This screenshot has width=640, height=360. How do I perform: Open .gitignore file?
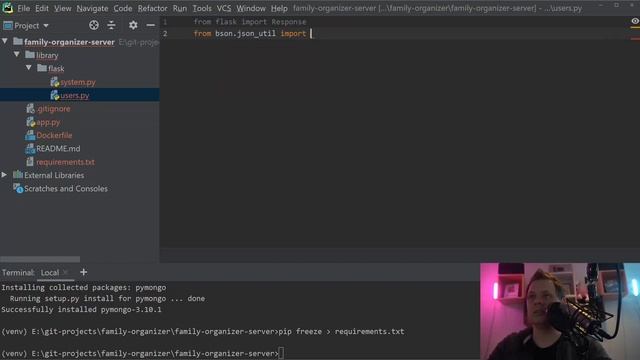[x=53, y=109]
